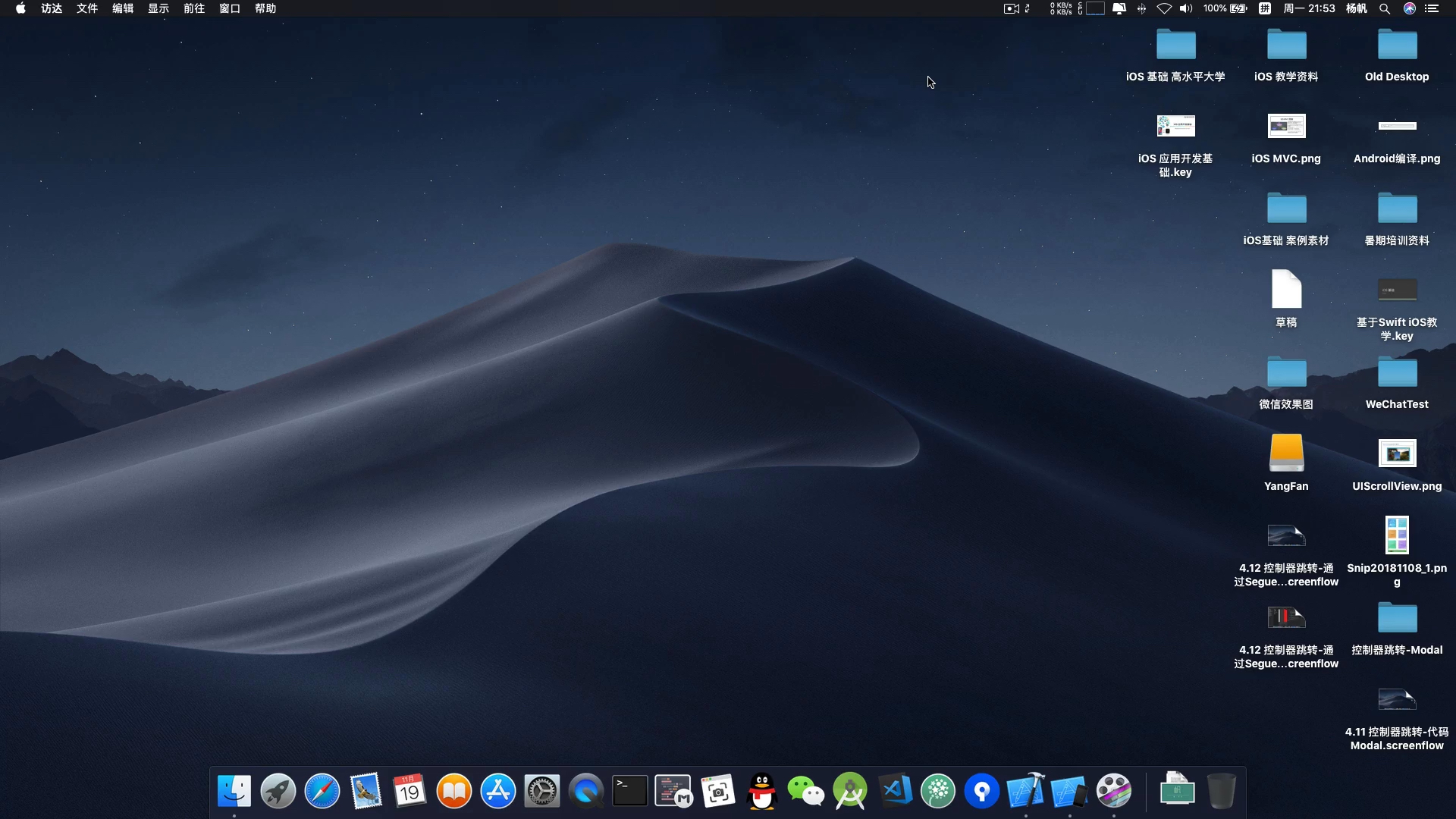
Task: Open the Terminal app in dock
Action: [630, 792]
